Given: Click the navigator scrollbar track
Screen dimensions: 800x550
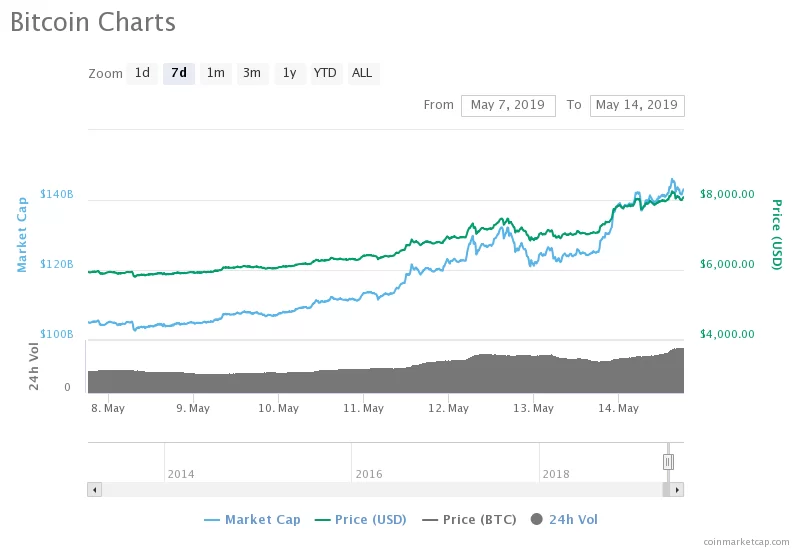Looking at the screenshot, I should [380, 490].
